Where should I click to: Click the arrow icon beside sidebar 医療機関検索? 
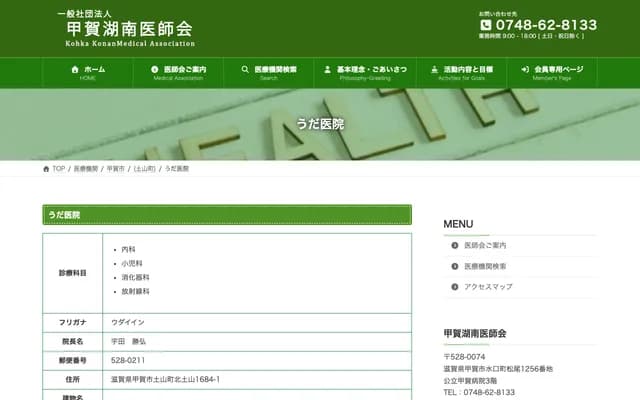(x=455, y=266)
